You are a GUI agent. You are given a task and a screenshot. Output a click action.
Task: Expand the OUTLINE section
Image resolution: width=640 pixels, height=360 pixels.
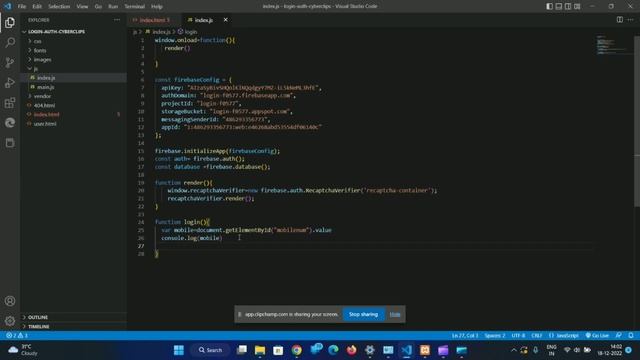73,317
